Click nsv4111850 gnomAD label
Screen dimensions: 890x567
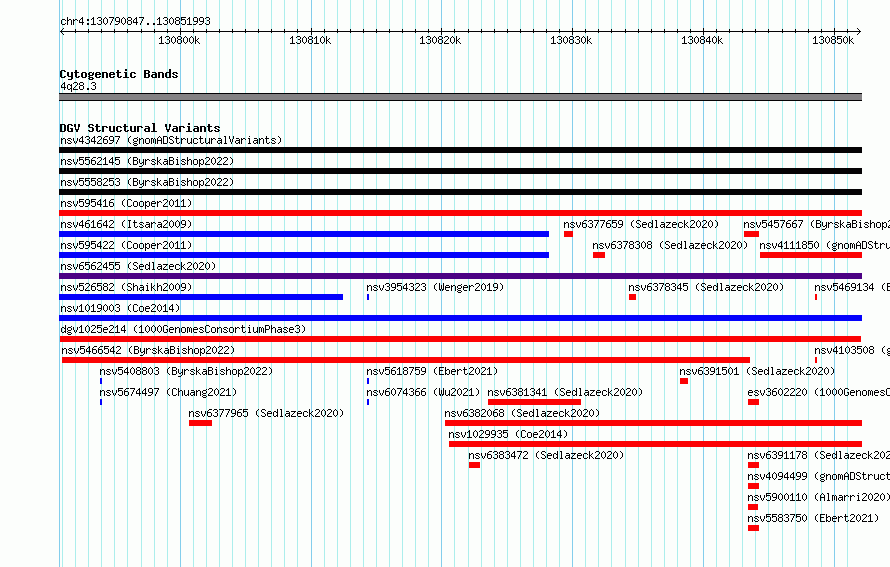coord(825,245)
